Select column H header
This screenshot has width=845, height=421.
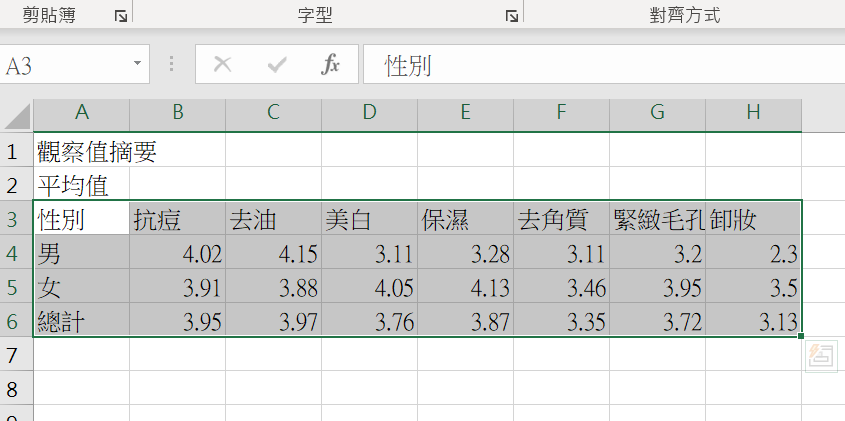753,114
